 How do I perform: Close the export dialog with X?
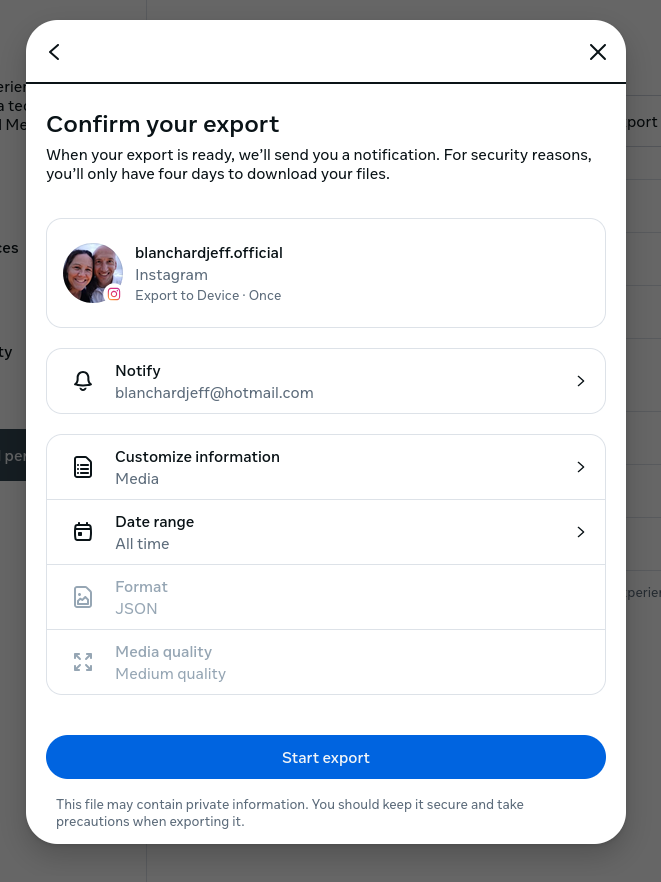point(598,52)
